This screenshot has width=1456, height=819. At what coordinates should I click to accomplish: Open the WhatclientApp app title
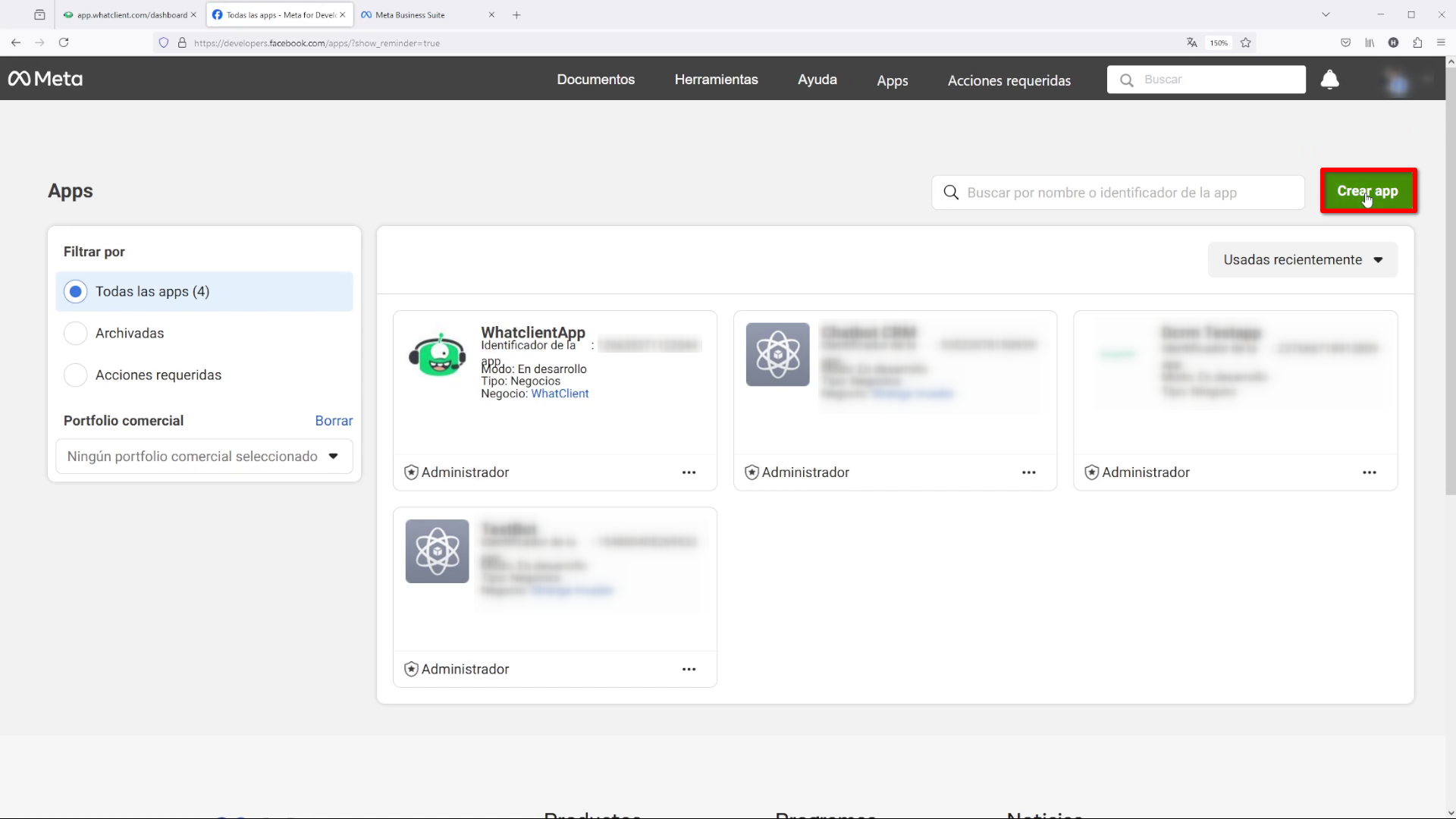click(533, 332)
